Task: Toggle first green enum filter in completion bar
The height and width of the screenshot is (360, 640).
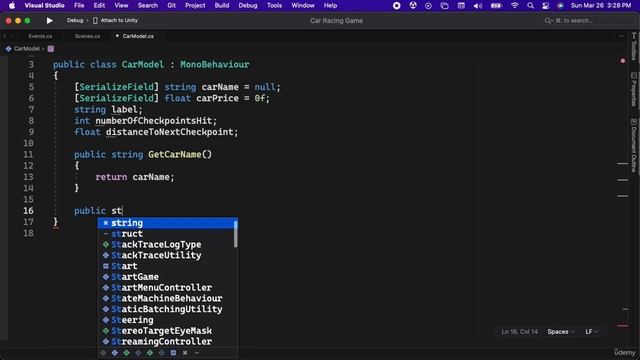Action: tap(127, 353)
